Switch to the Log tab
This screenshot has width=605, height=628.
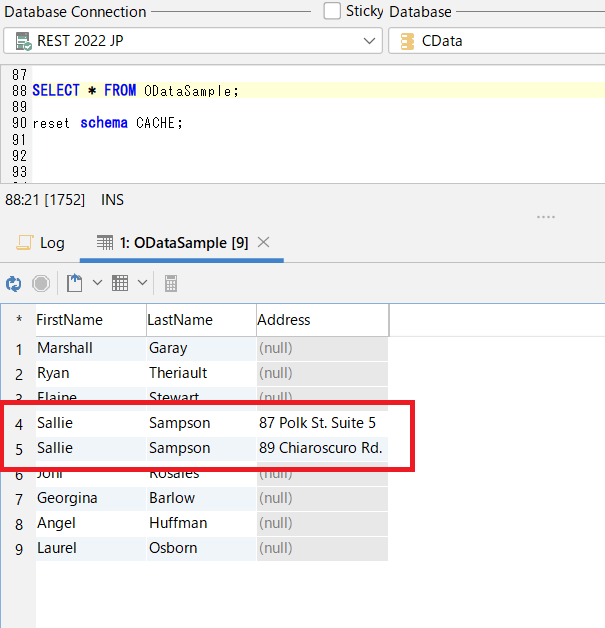click(x=40, y=243)
